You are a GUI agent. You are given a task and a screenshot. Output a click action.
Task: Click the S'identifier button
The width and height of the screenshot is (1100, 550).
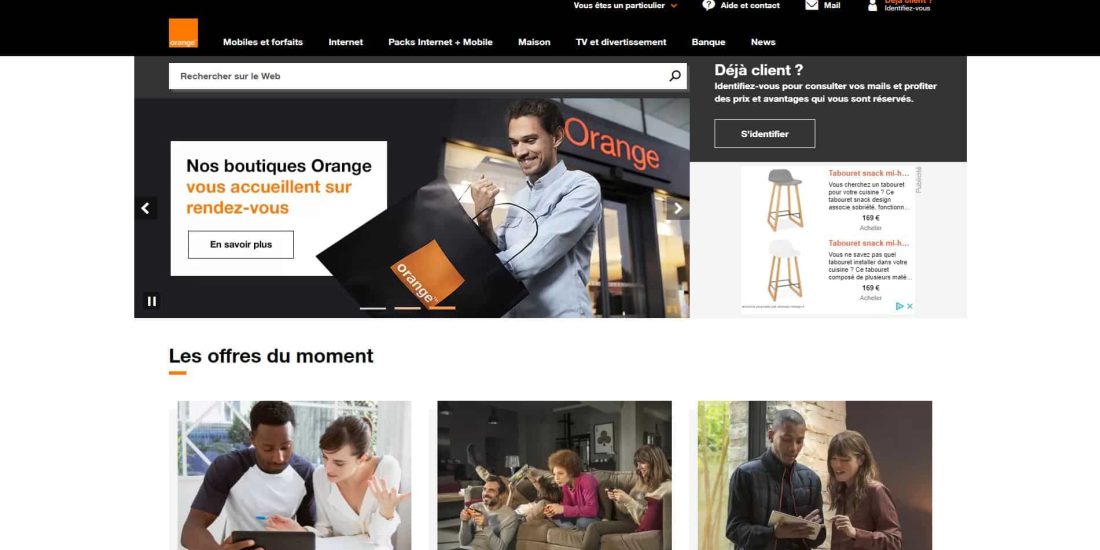[x=765, y=133]
